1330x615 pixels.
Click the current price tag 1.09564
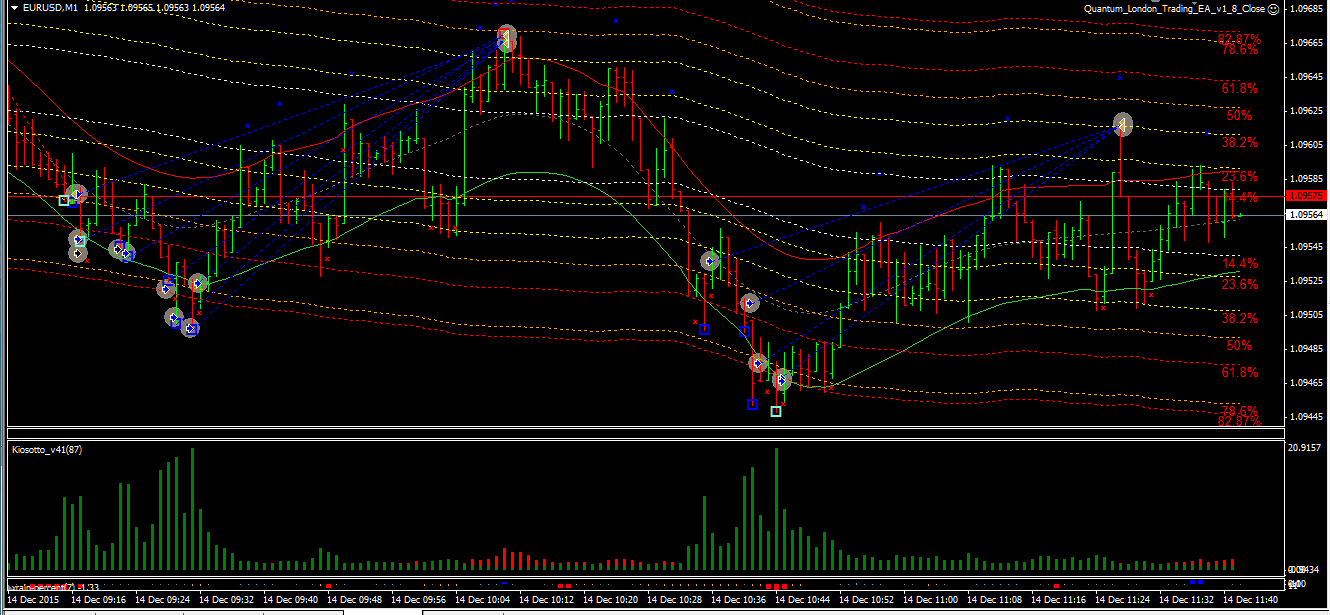coord(1305,214)
